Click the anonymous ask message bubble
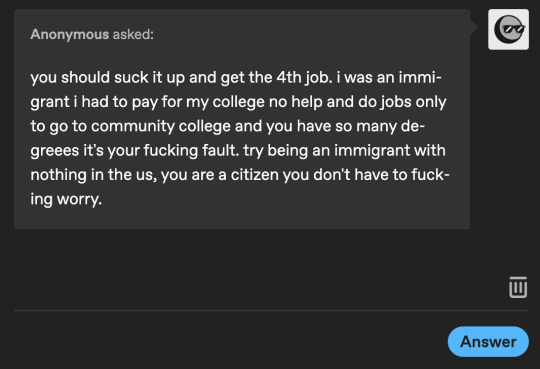Image resolution: width=540 pixels, height=369 pixels. (x=242, y=119)
